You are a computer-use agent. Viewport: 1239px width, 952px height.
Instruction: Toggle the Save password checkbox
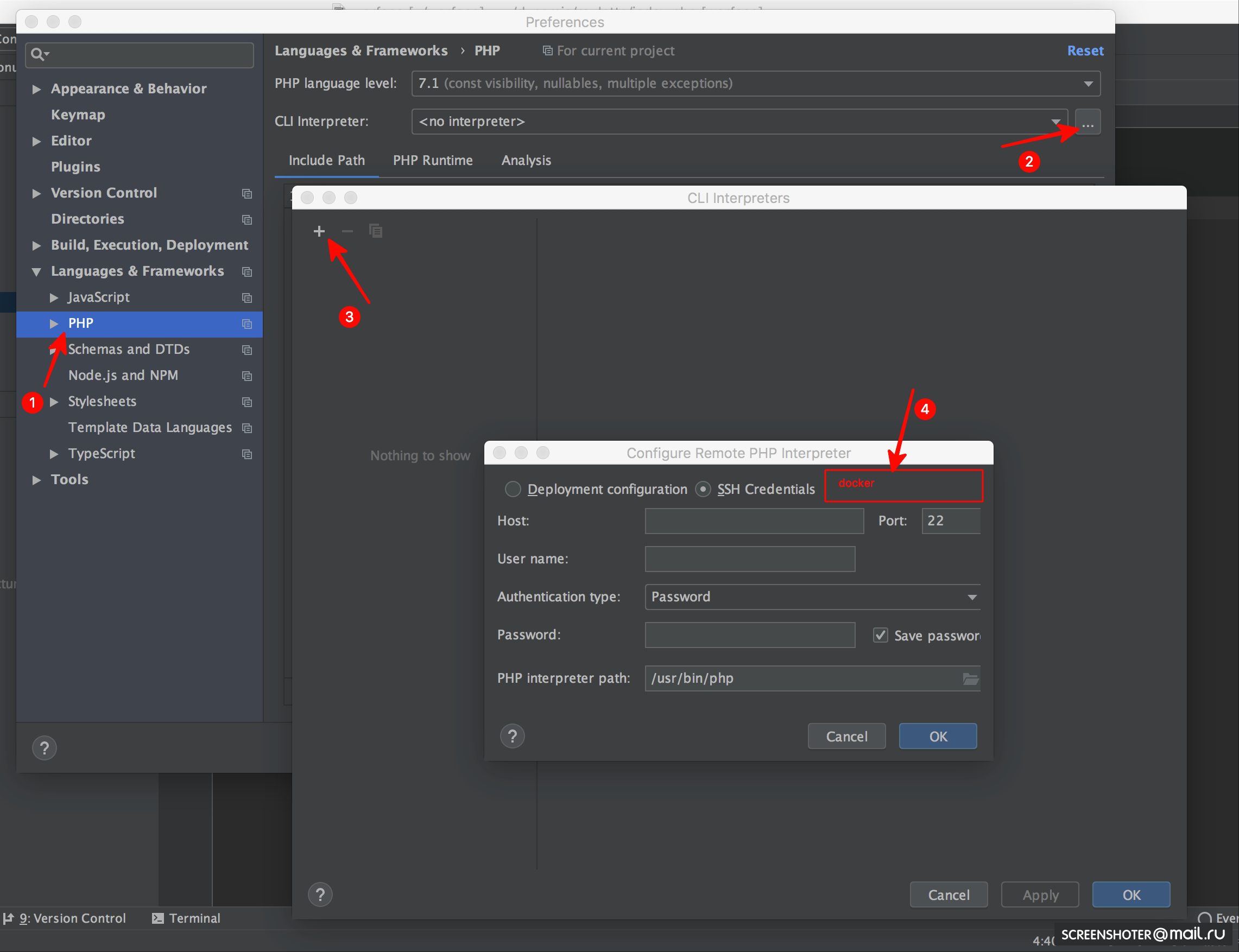[880, 635]
